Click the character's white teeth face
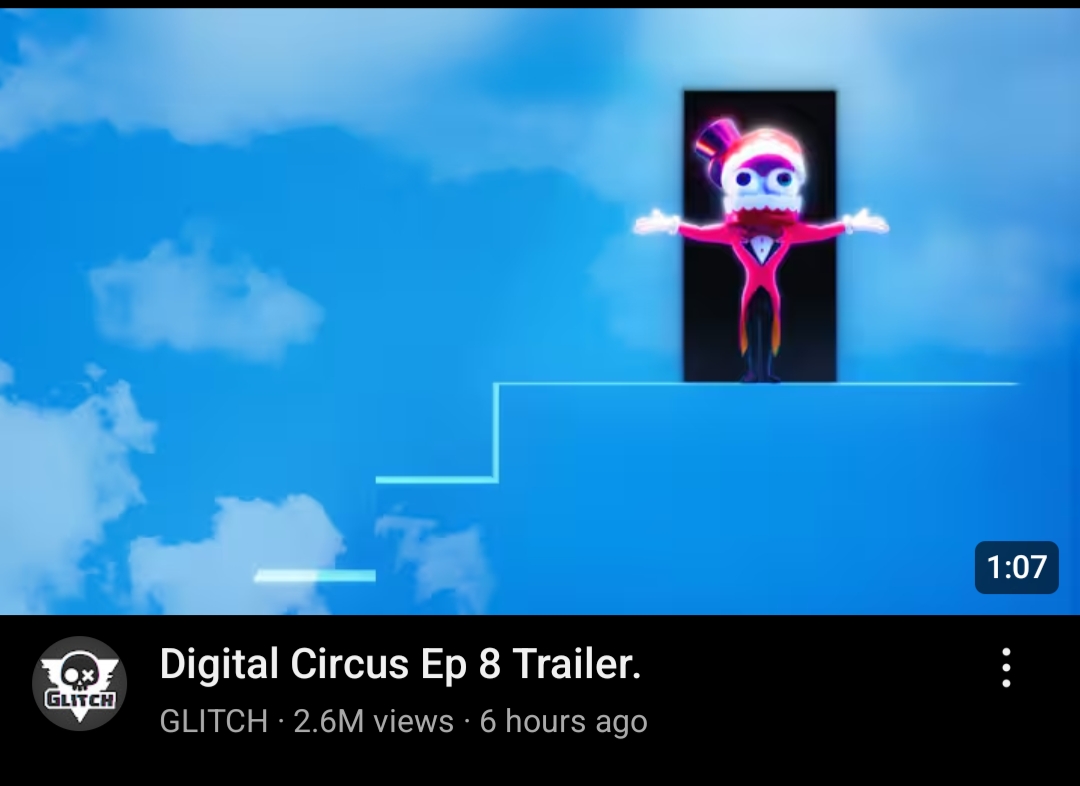Image resolution: width=1080 pixels, height=786 pixels. tap(762, 184)
